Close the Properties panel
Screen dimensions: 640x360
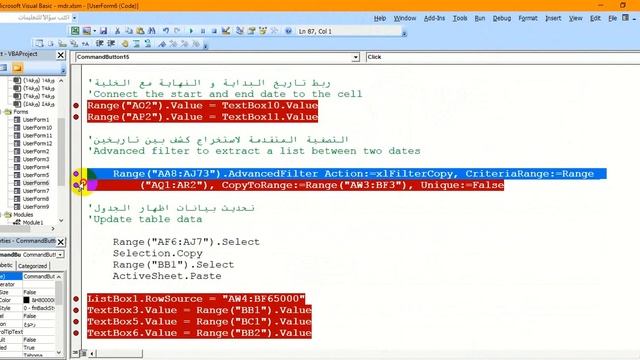[60, 242]
